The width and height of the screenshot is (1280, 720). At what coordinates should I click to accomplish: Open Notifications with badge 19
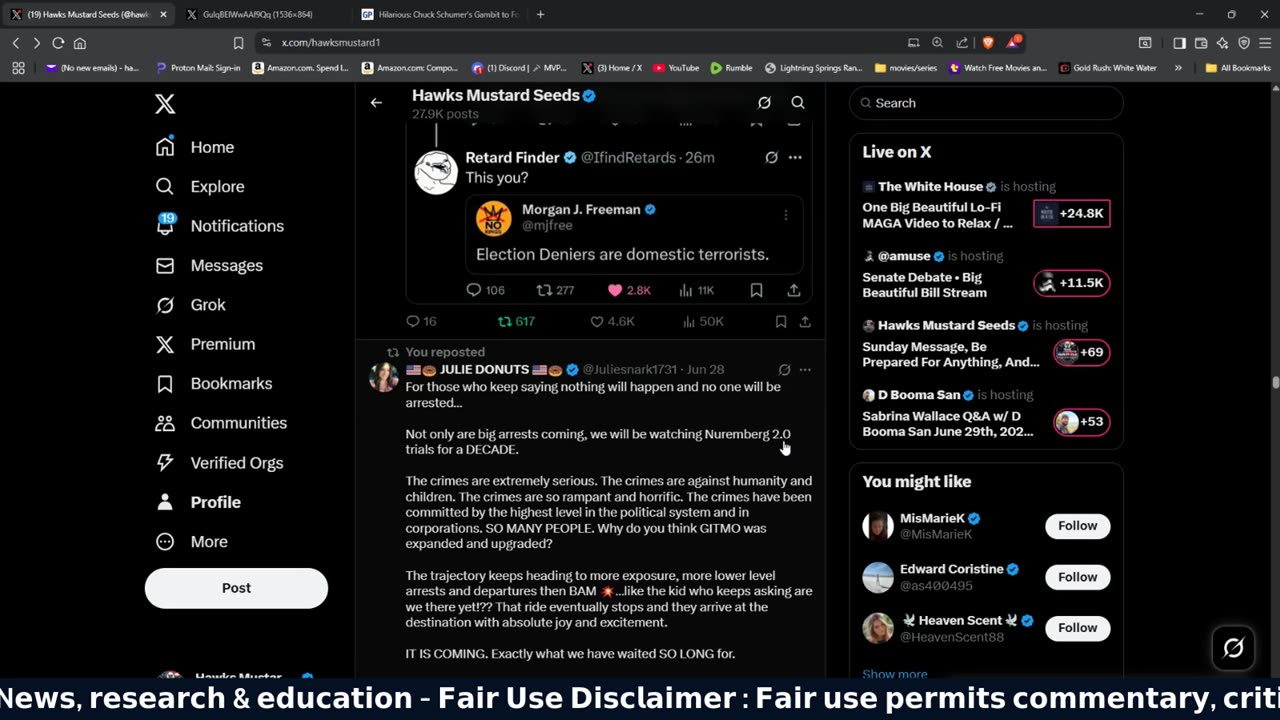(x=219, y=226)
